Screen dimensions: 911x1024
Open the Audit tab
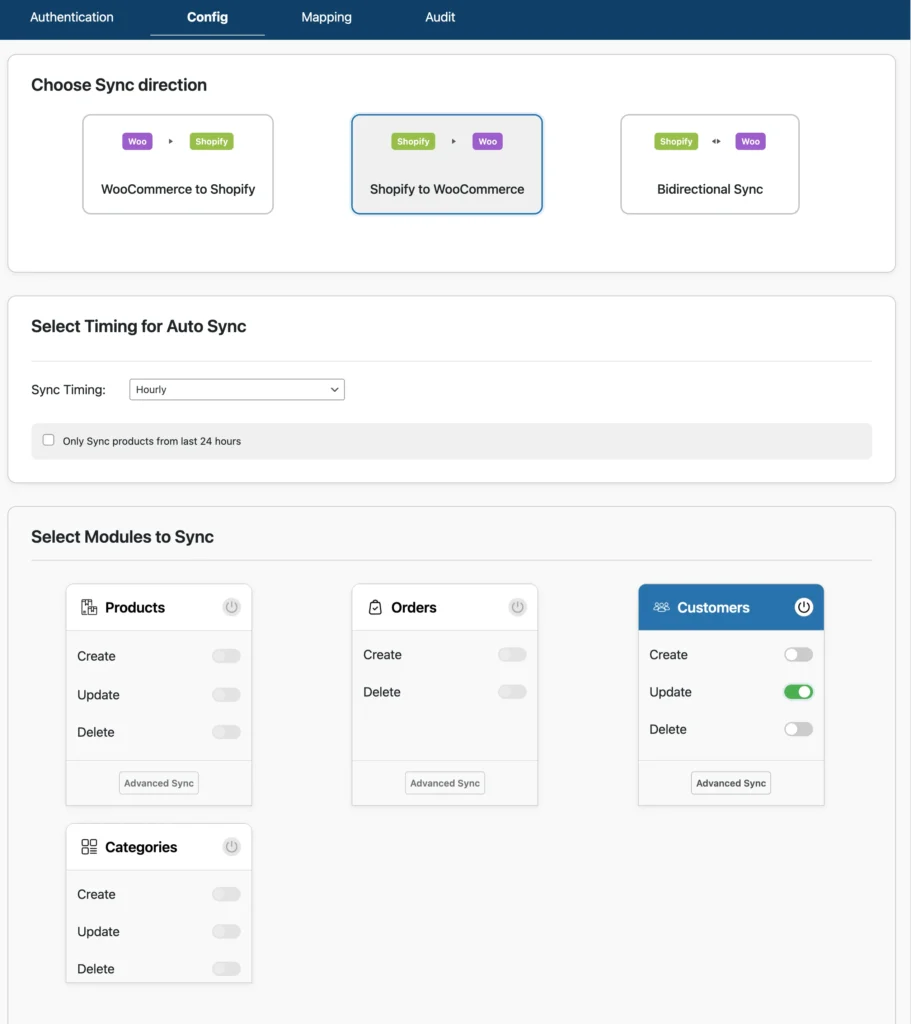(440, 17)
